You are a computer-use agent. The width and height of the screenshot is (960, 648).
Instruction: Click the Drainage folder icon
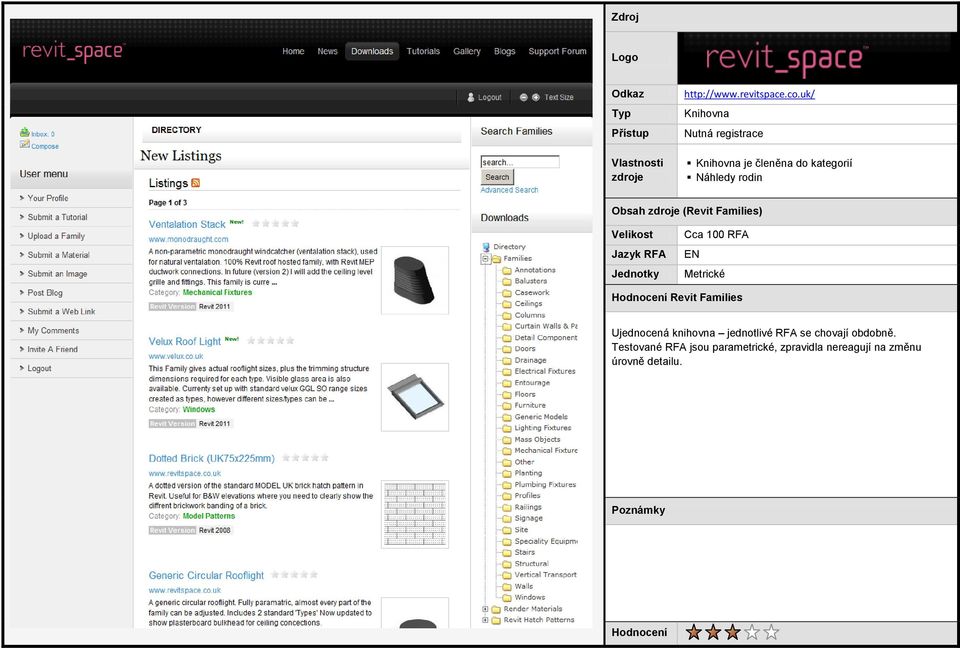click(506, 361)
